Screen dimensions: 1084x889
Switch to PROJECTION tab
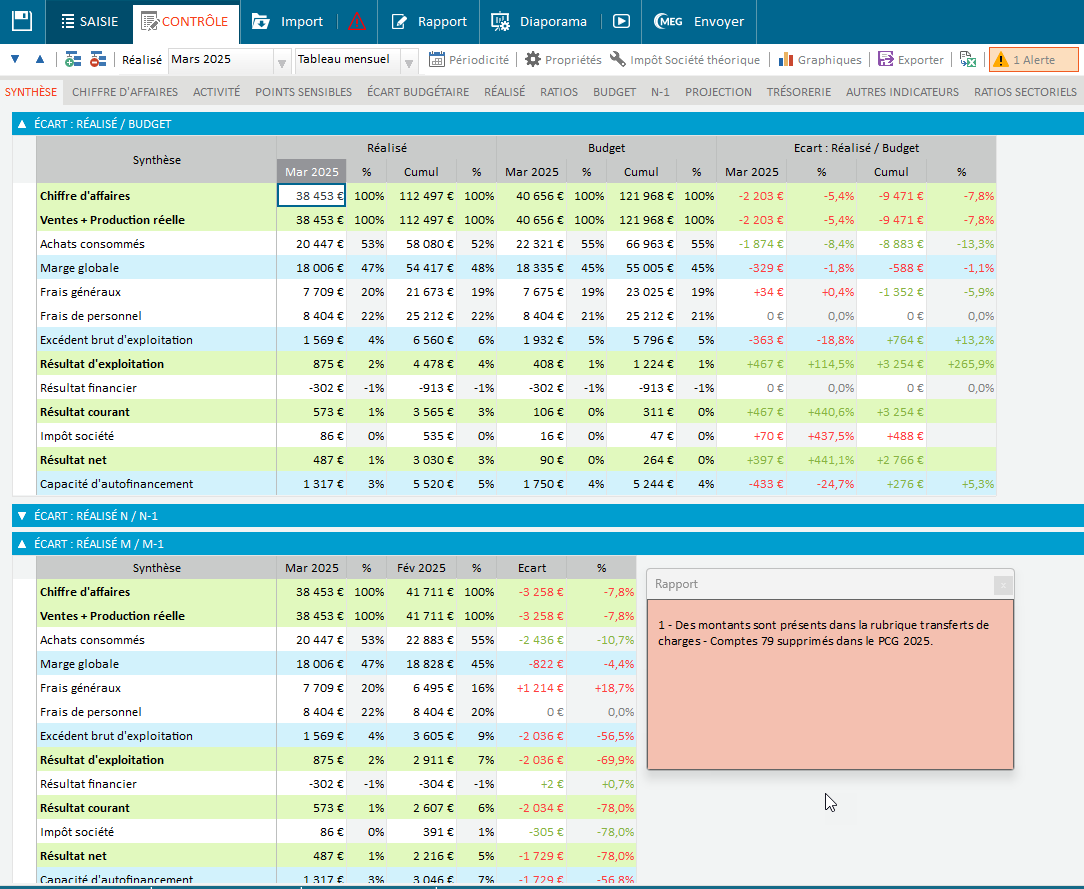click(x=718, y=92)
